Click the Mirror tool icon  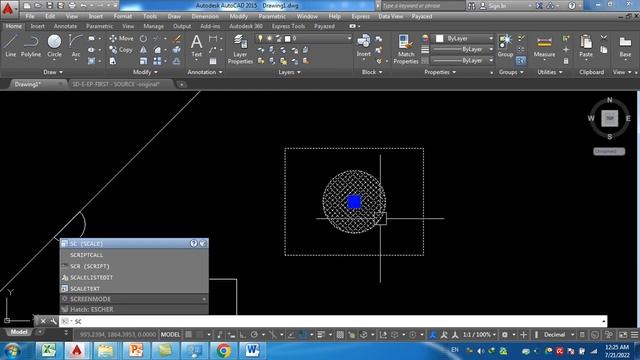coord(143,50)
